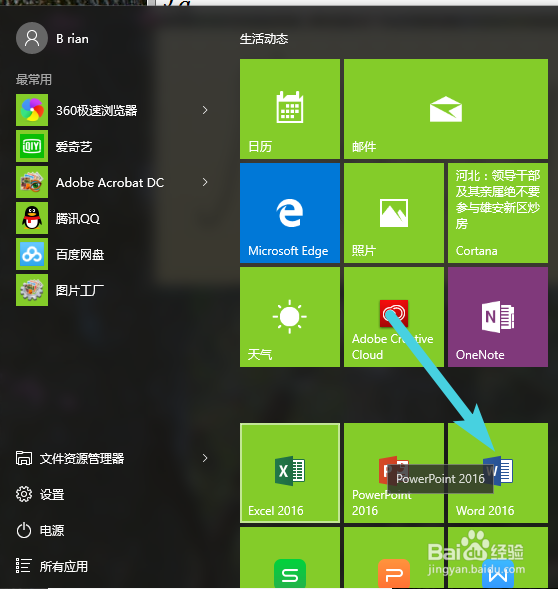Open the 天气 weather tile
558x589 pixels.
(x=290, y=317)
